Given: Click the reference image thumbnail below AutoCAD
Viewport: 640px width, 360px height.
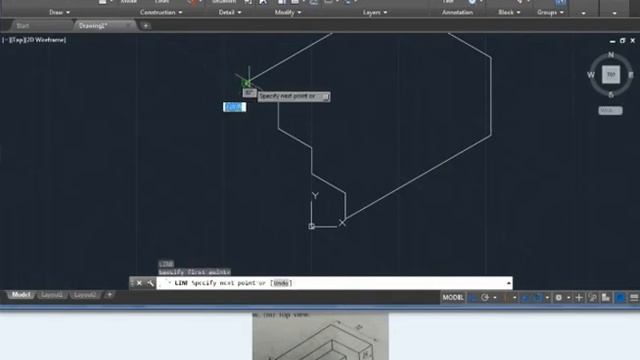Looking at the screenshot, I should click(x=320, y=337).
